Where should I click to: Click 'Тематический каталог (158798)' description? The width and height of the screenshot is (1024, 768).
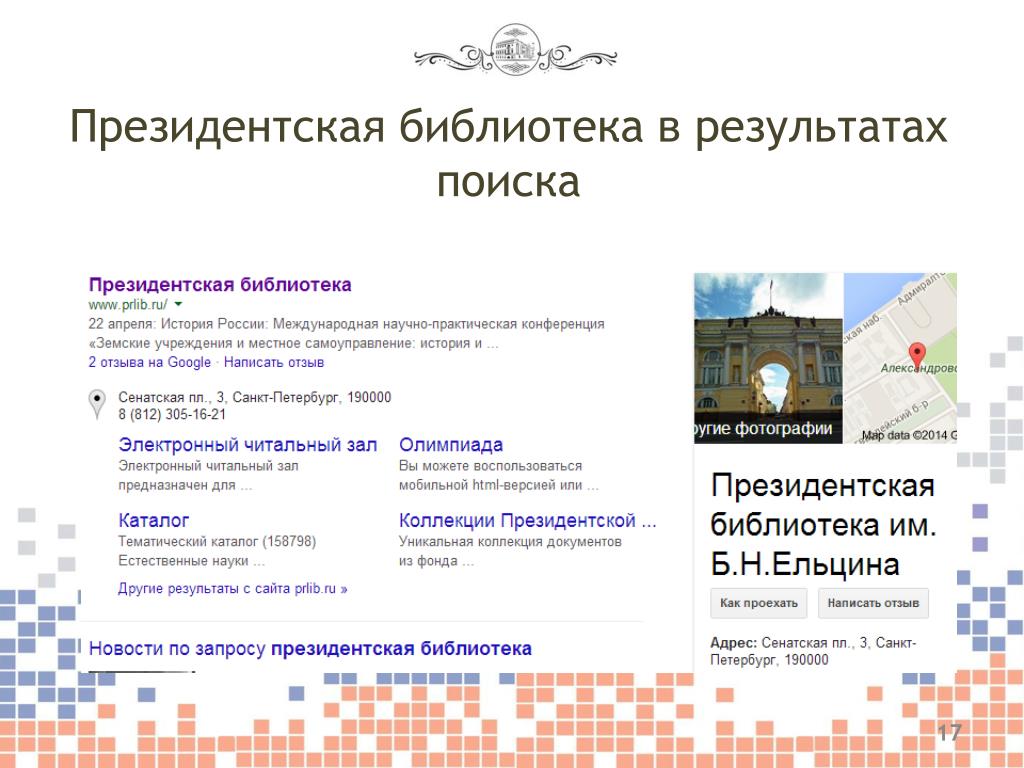(217, 541)
